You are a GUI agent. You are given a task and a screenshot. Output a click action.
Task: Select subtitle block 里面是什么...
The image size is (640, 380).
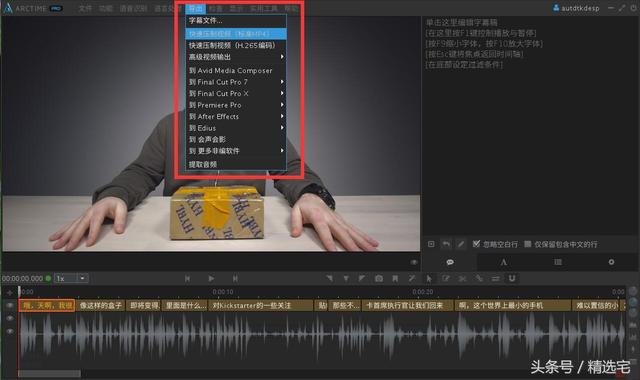coord(184,305)
